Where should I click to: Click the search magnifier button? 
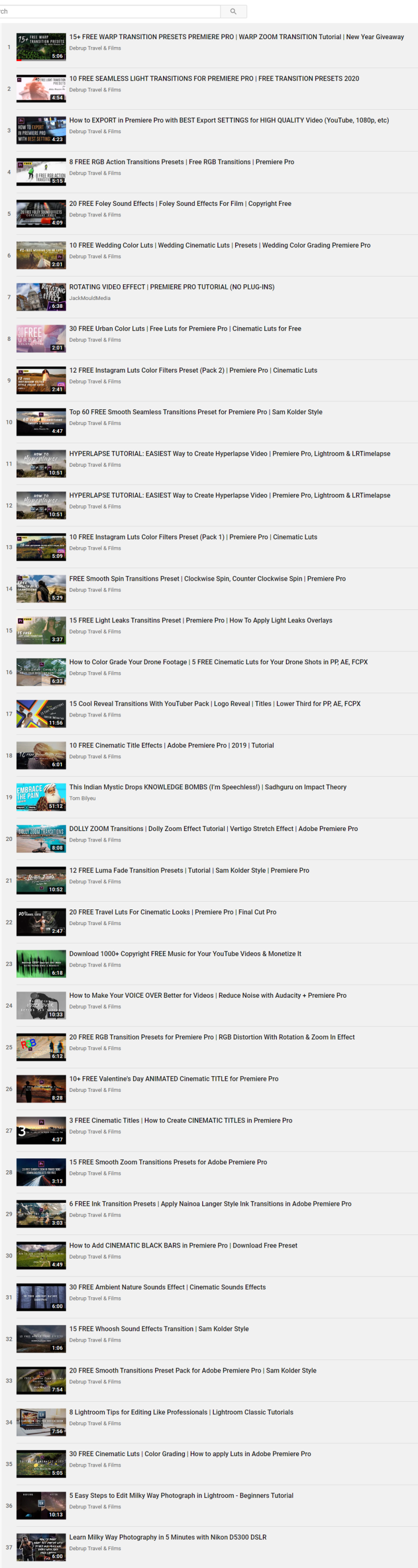(233, 11)
